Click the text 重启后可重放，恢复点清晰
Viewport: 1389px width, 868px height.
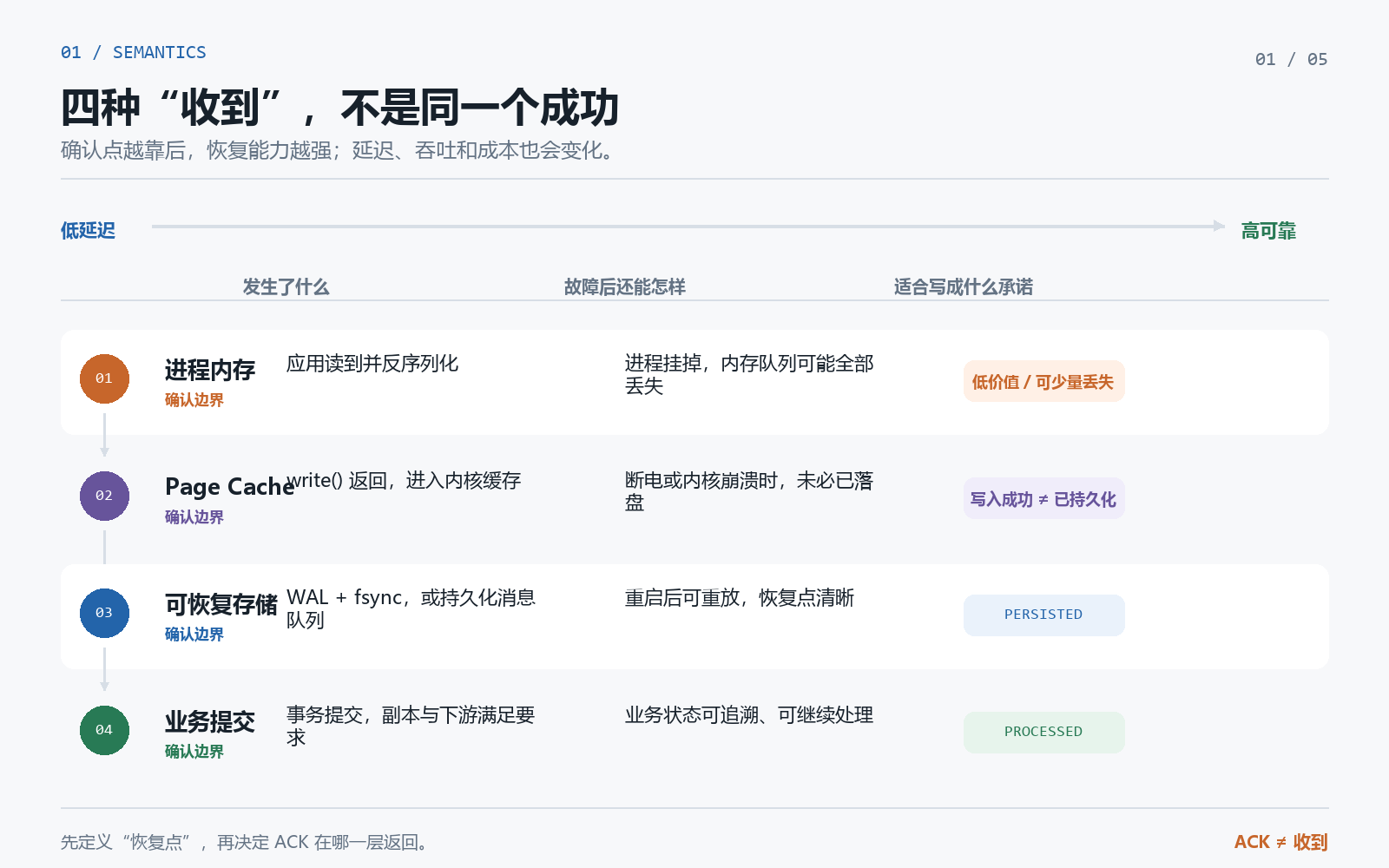pos(740,598)
